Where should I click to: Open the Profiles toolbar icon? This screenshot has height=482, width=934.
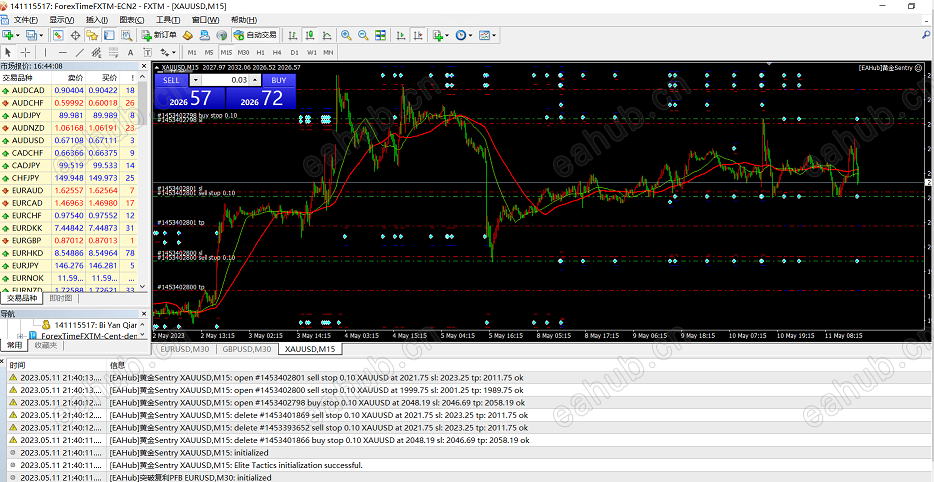[x=30, y=35]
